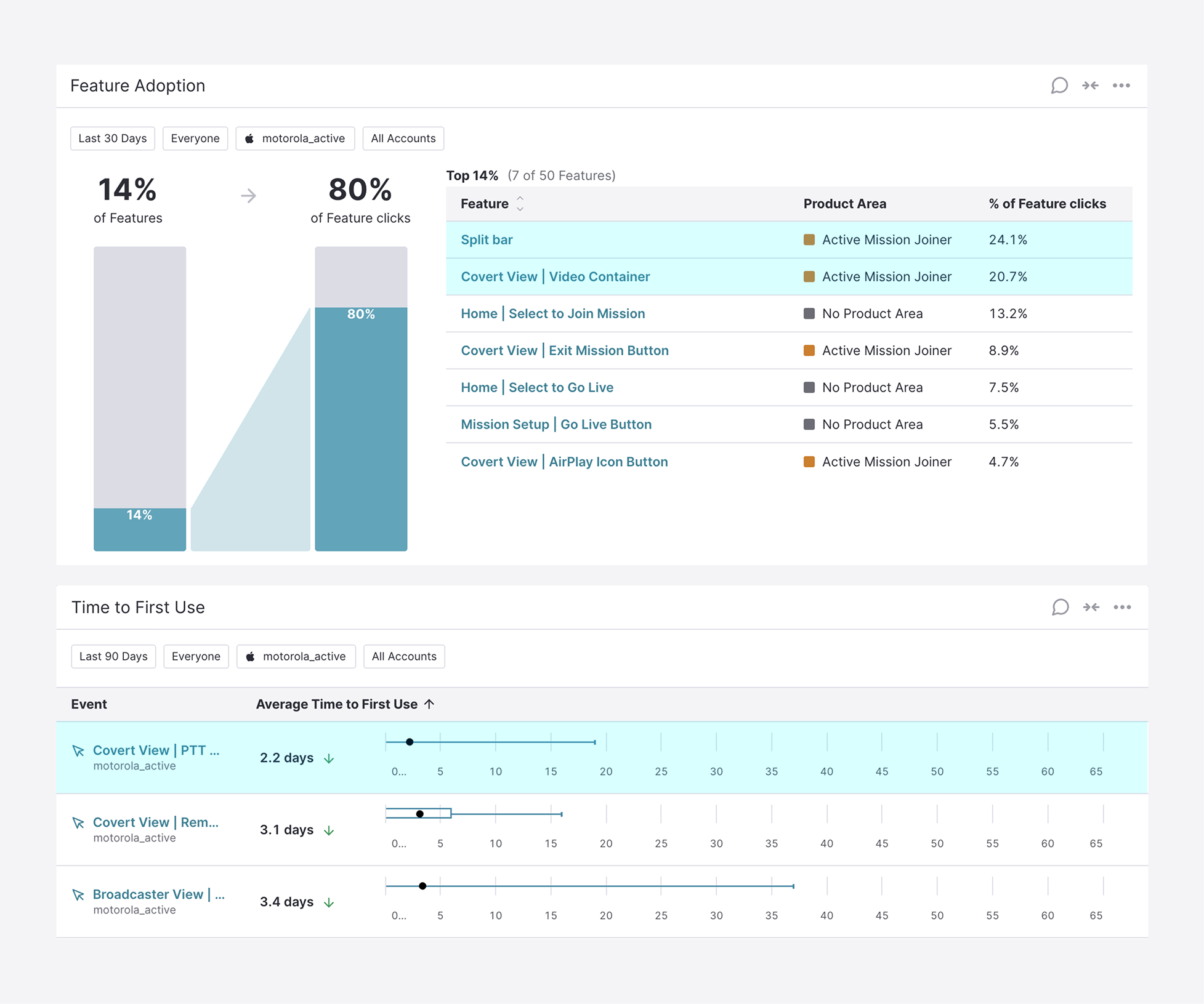
Task: Open Last 30 Days date range filter
Action: coord(113,139)
